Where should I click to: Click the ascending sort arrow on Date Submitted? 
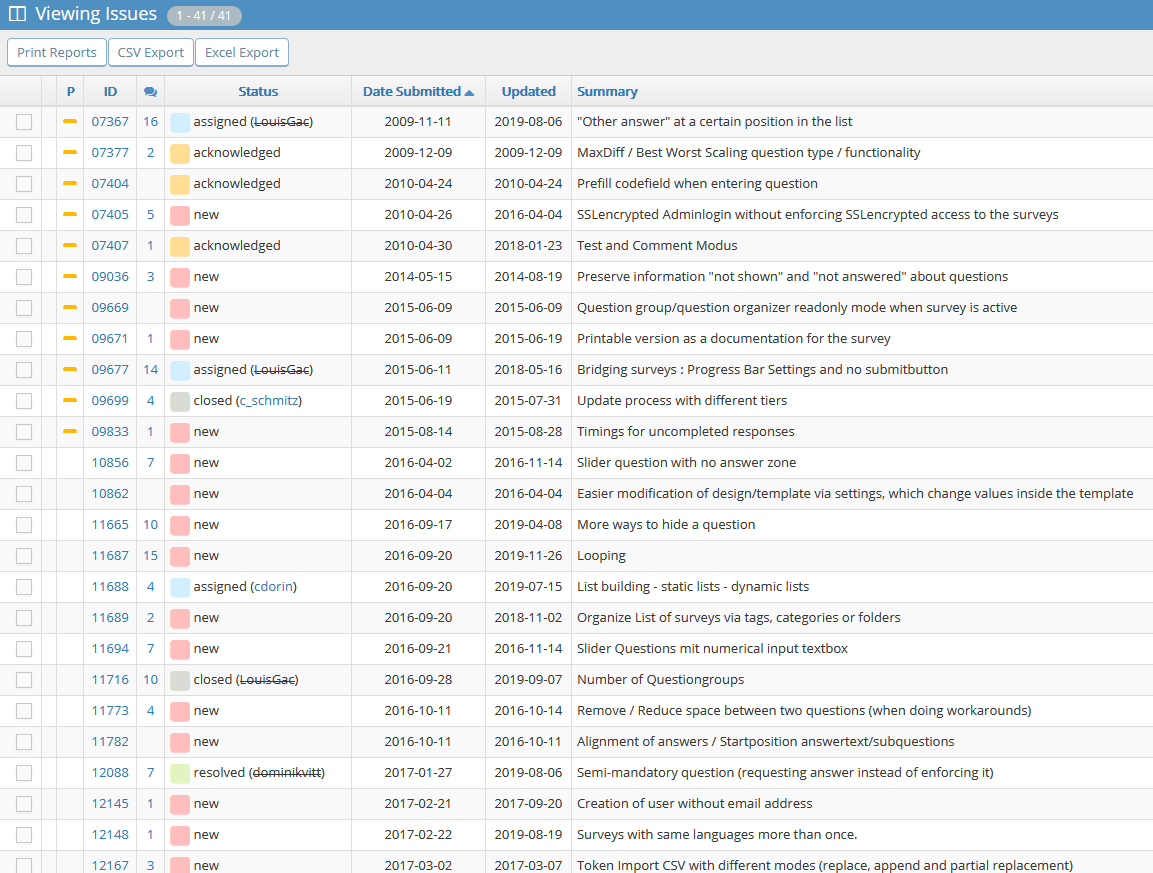click(x=469, y=92)
